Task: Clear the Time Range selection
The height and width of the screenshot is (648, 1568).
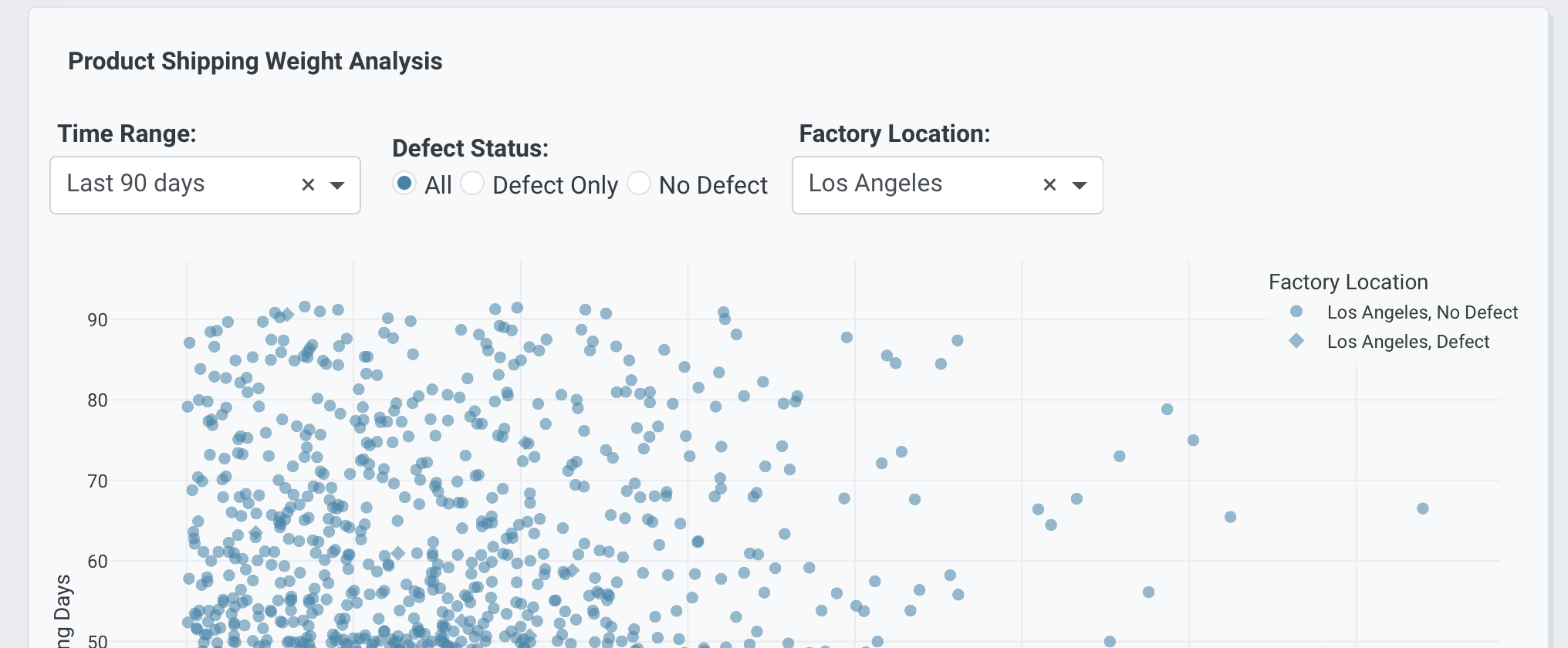Action: click(308, 185)
